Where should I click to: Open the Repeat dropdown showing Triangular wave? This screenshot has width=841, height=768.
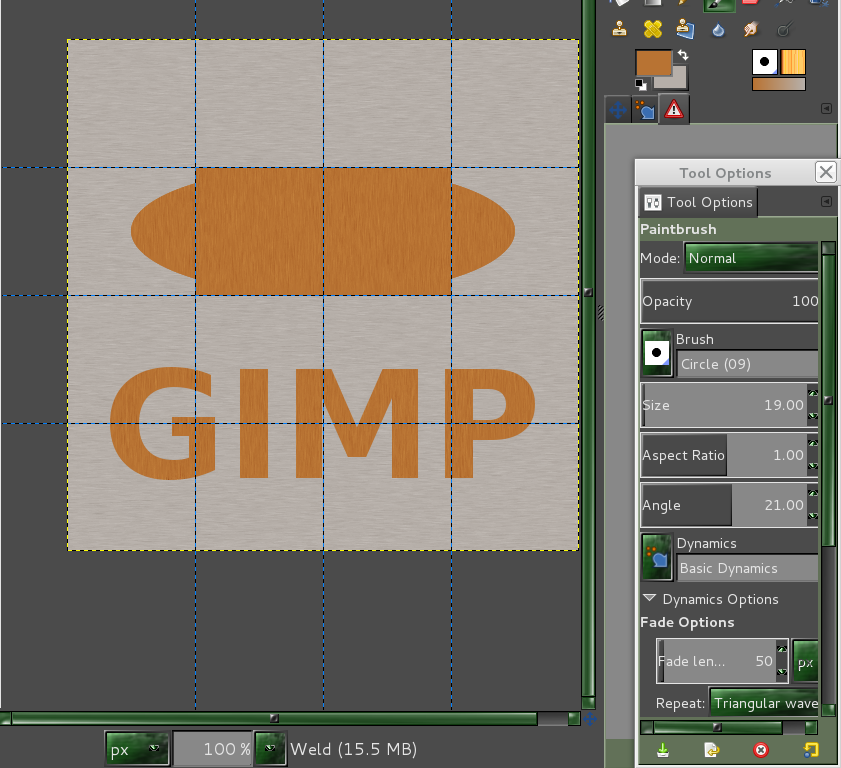pyautogui.click(x=764, y=703)
